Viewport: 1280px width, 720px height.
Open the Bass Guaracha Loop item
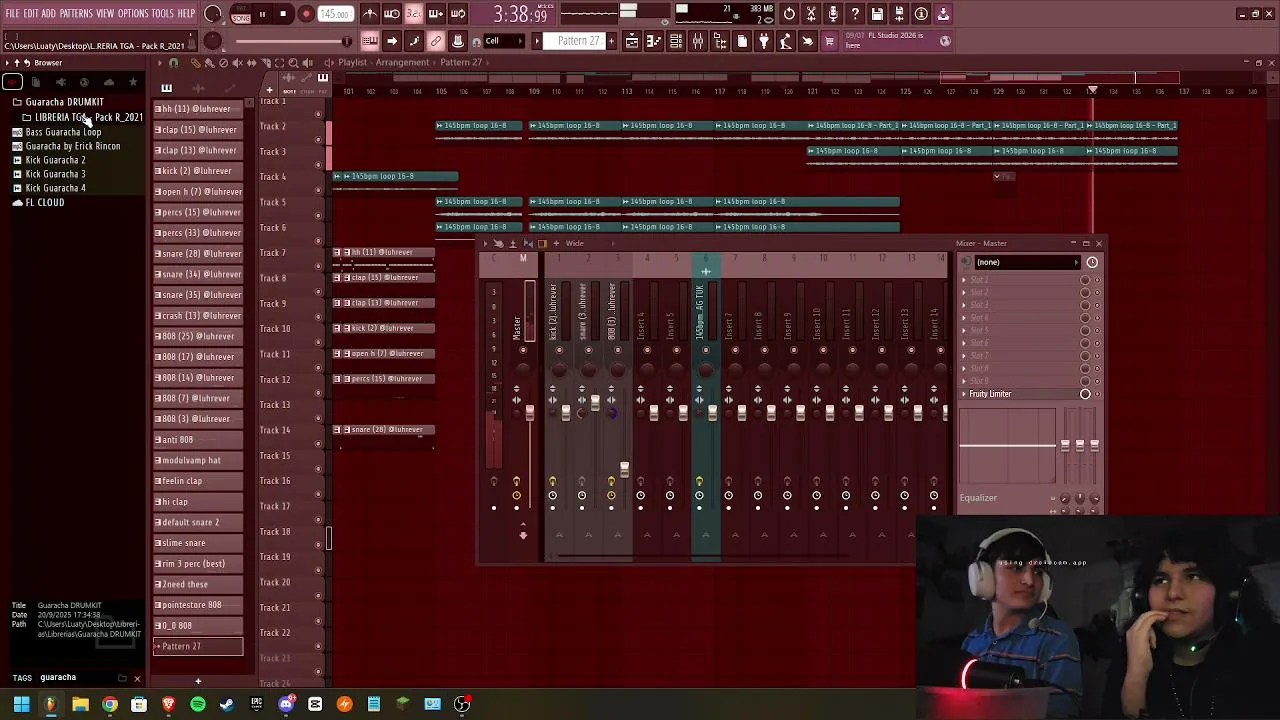(x=63, y=132)
